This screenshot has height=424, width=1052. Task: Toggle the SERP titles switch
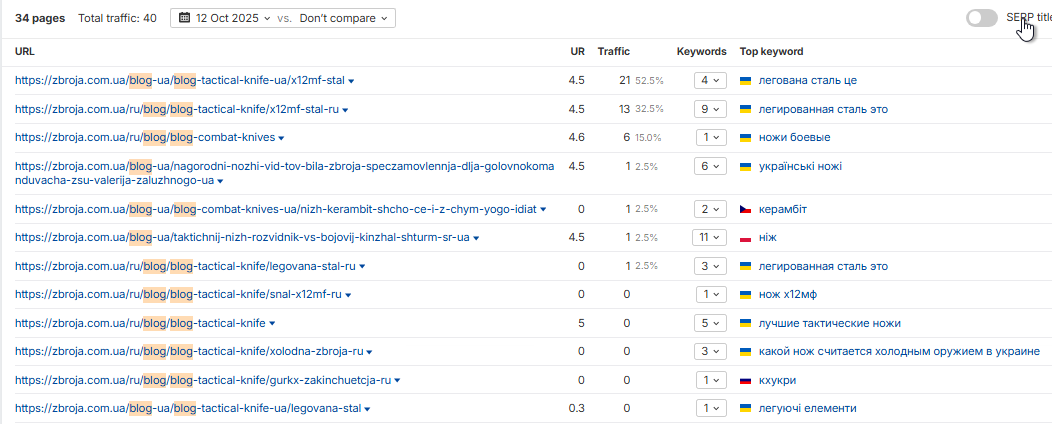click(982, 18)
